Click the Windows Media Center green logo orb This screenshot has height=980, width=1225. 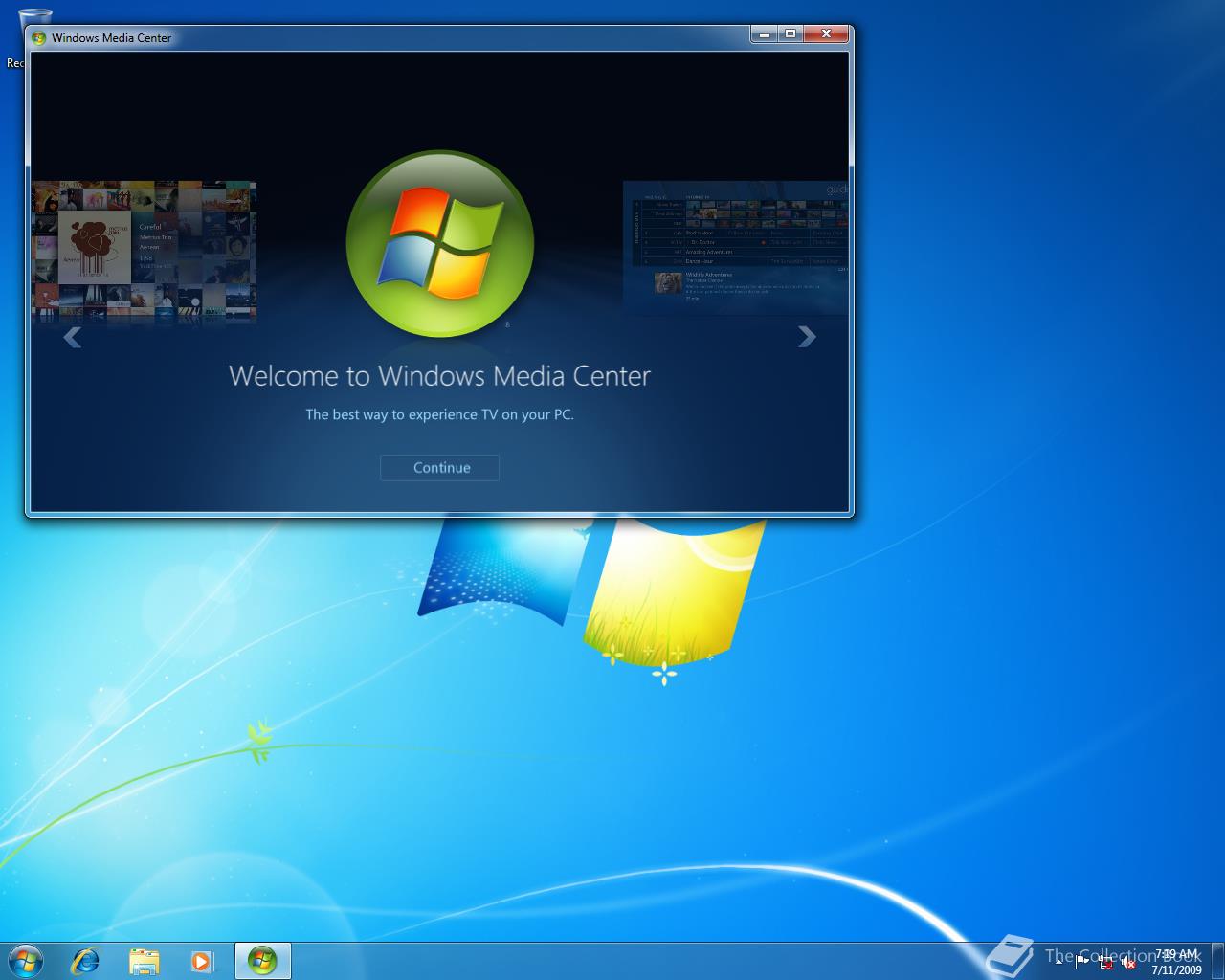click(x=439, y=244)
